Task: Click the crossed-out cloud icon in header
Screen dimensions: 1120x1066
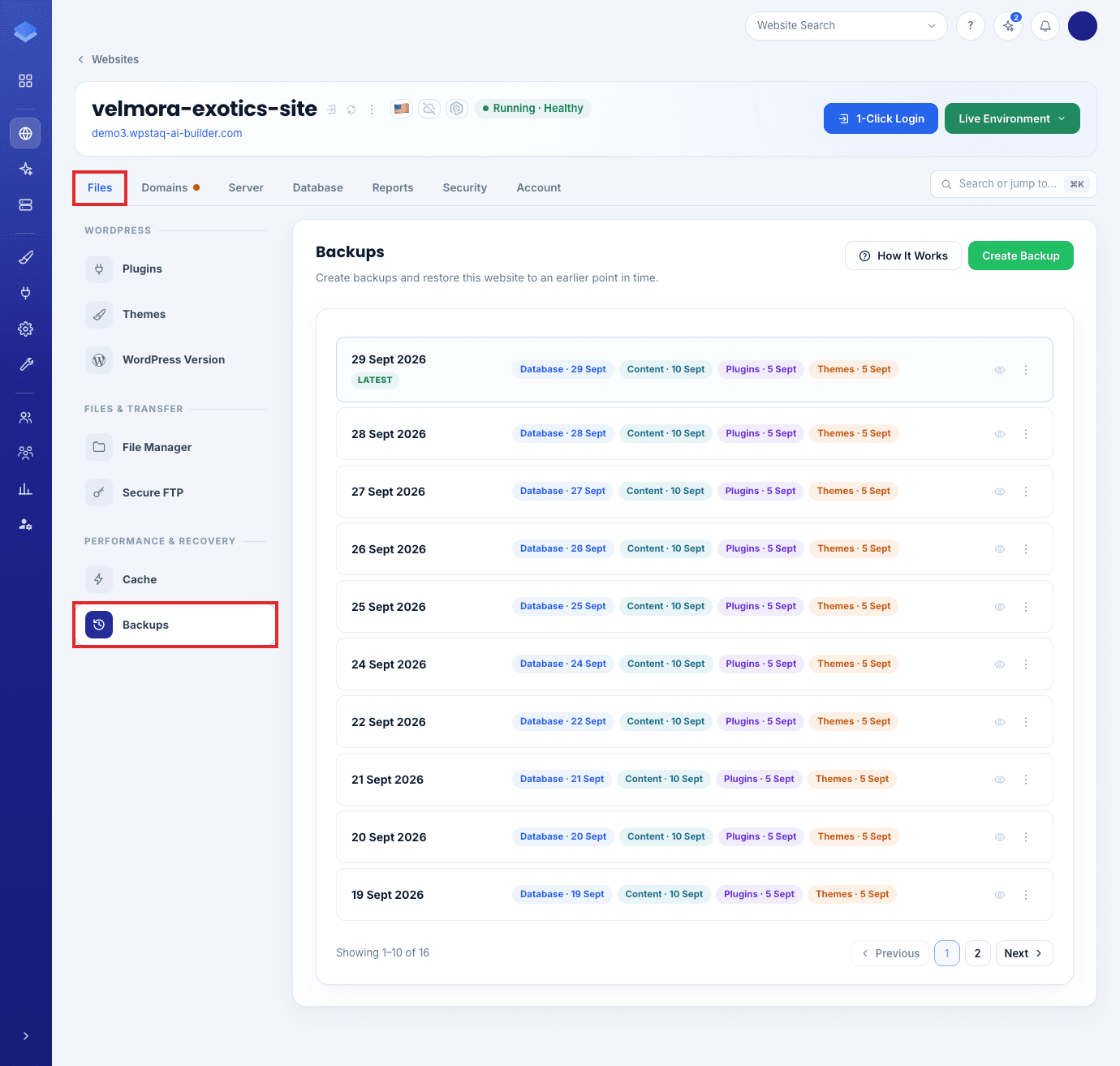Action: click(429, 108)
